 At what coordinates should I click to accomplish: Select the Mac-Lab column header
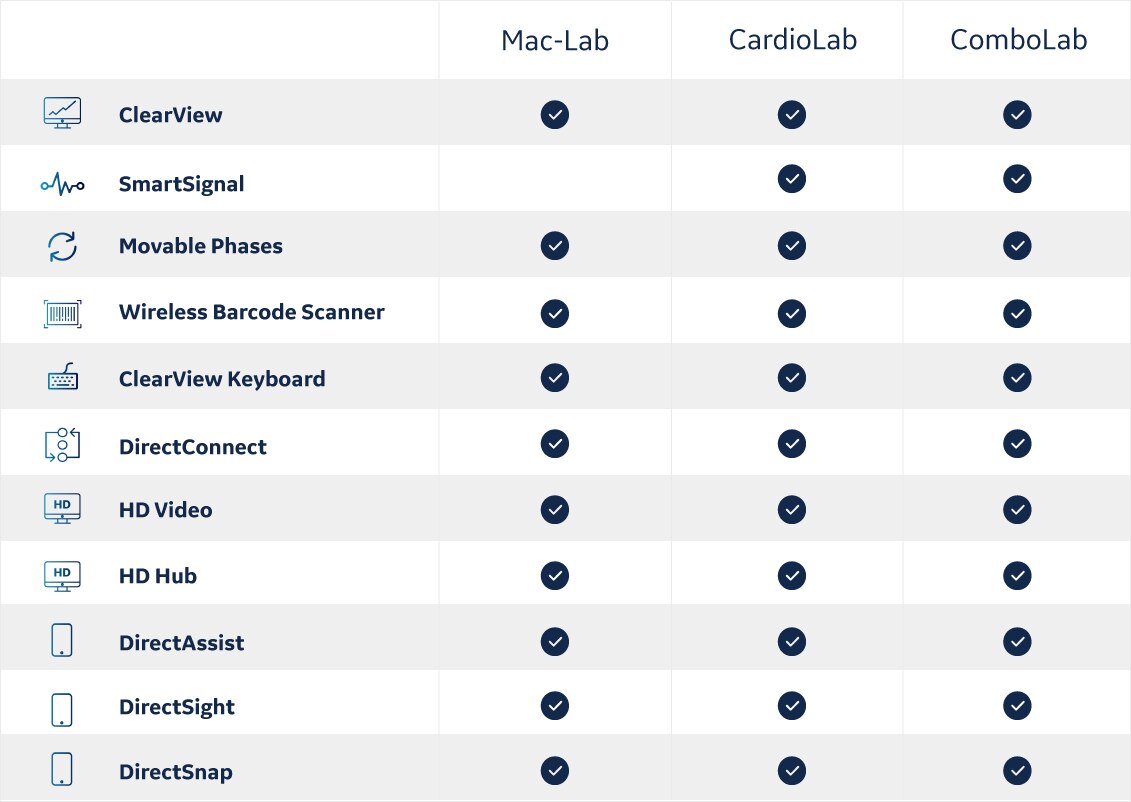(555, 40)
